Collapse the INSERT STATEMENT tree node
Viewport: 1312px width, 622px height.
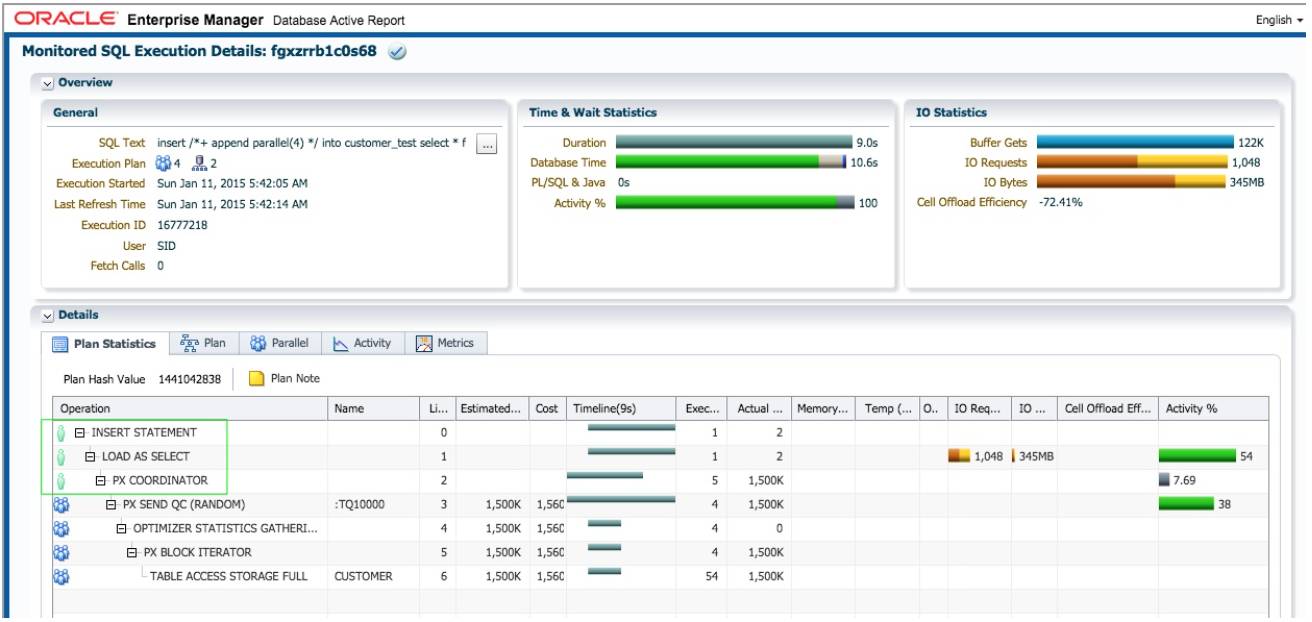(x=79, y=433)
